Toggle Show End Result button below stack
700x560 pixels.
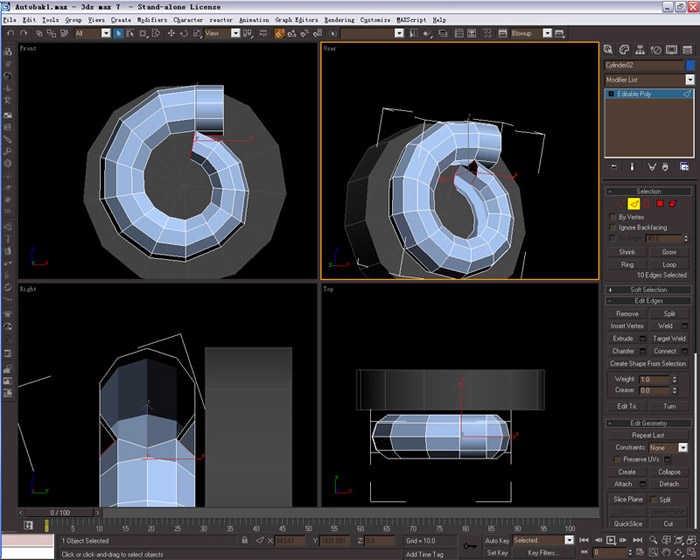point(632,167)
